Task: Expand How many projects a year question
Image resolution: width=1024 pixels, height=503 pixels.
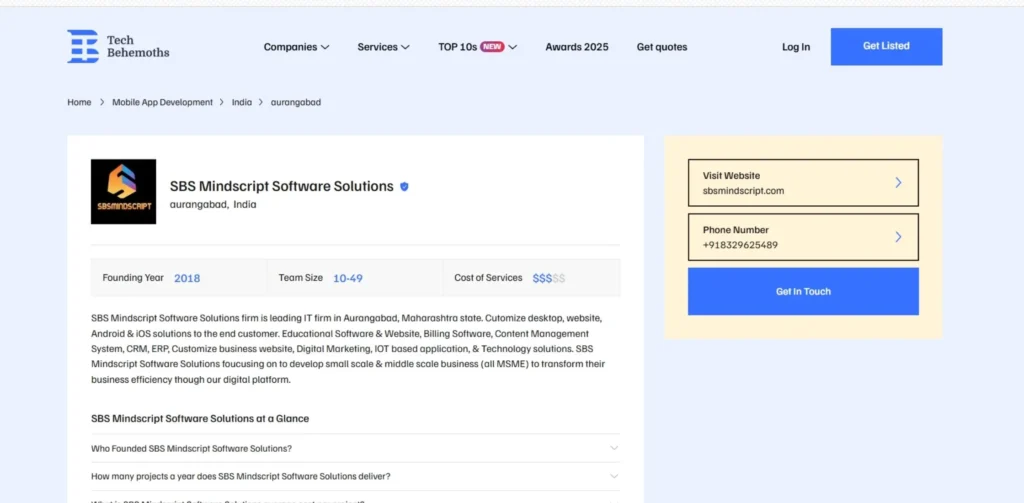Action: [x=355, y=476]
